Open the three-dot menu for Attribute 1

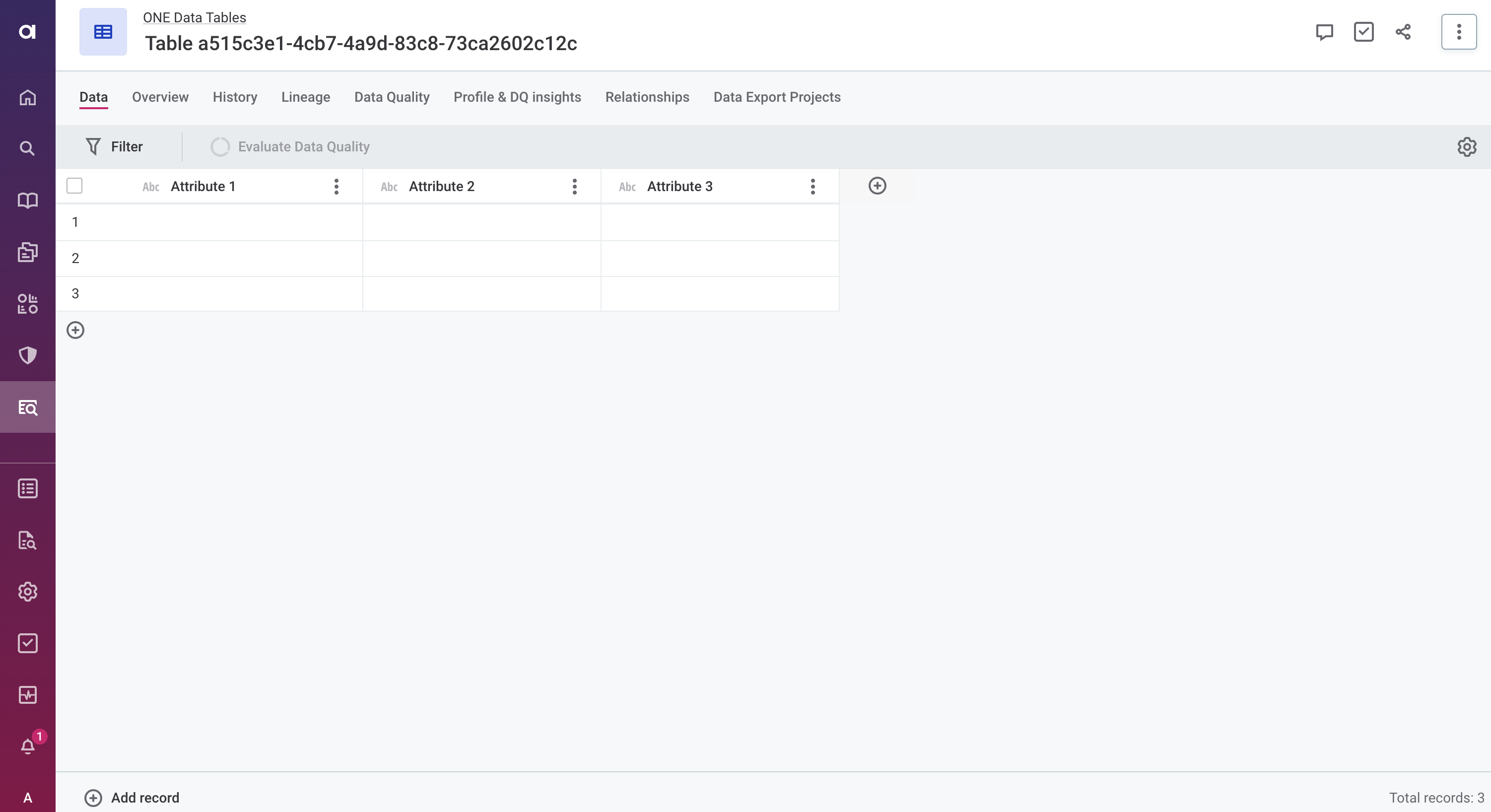[337, 186]
